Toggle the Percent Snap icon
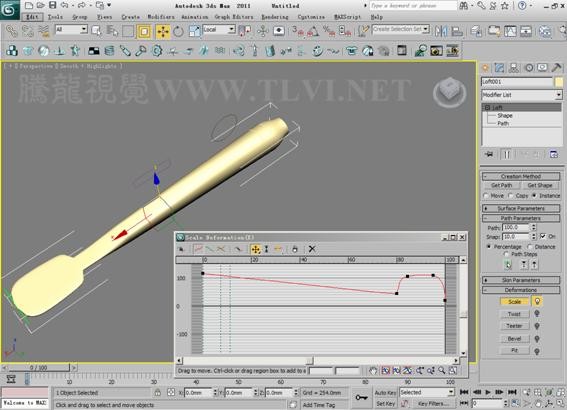 click(x=329, y=32)
